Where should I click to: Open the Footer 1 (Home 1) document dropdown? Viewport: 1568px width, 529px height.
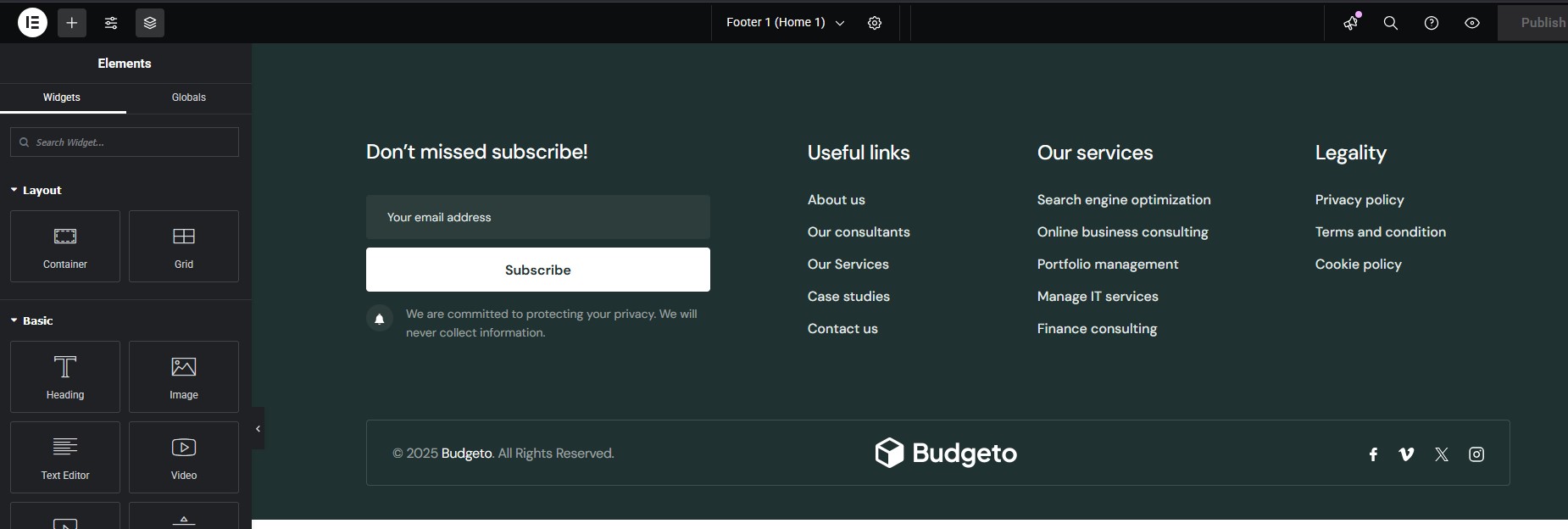[785, 23]
